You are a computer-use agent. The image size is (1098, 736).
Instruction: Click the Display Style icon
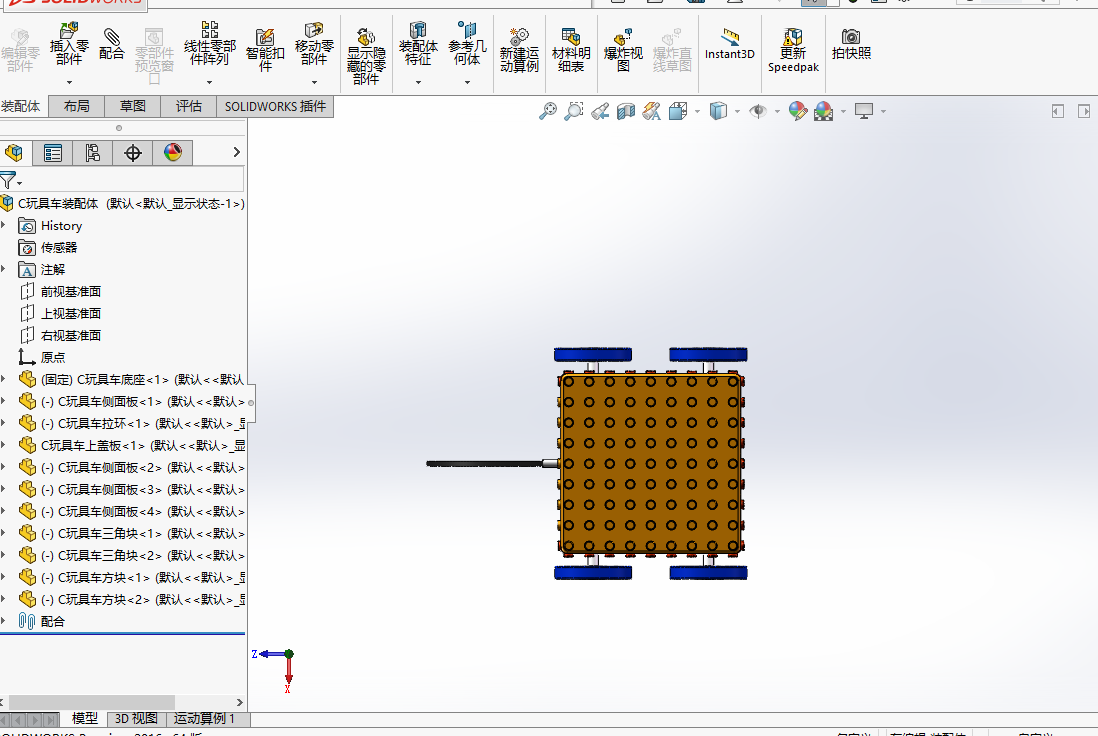(718, 111)
